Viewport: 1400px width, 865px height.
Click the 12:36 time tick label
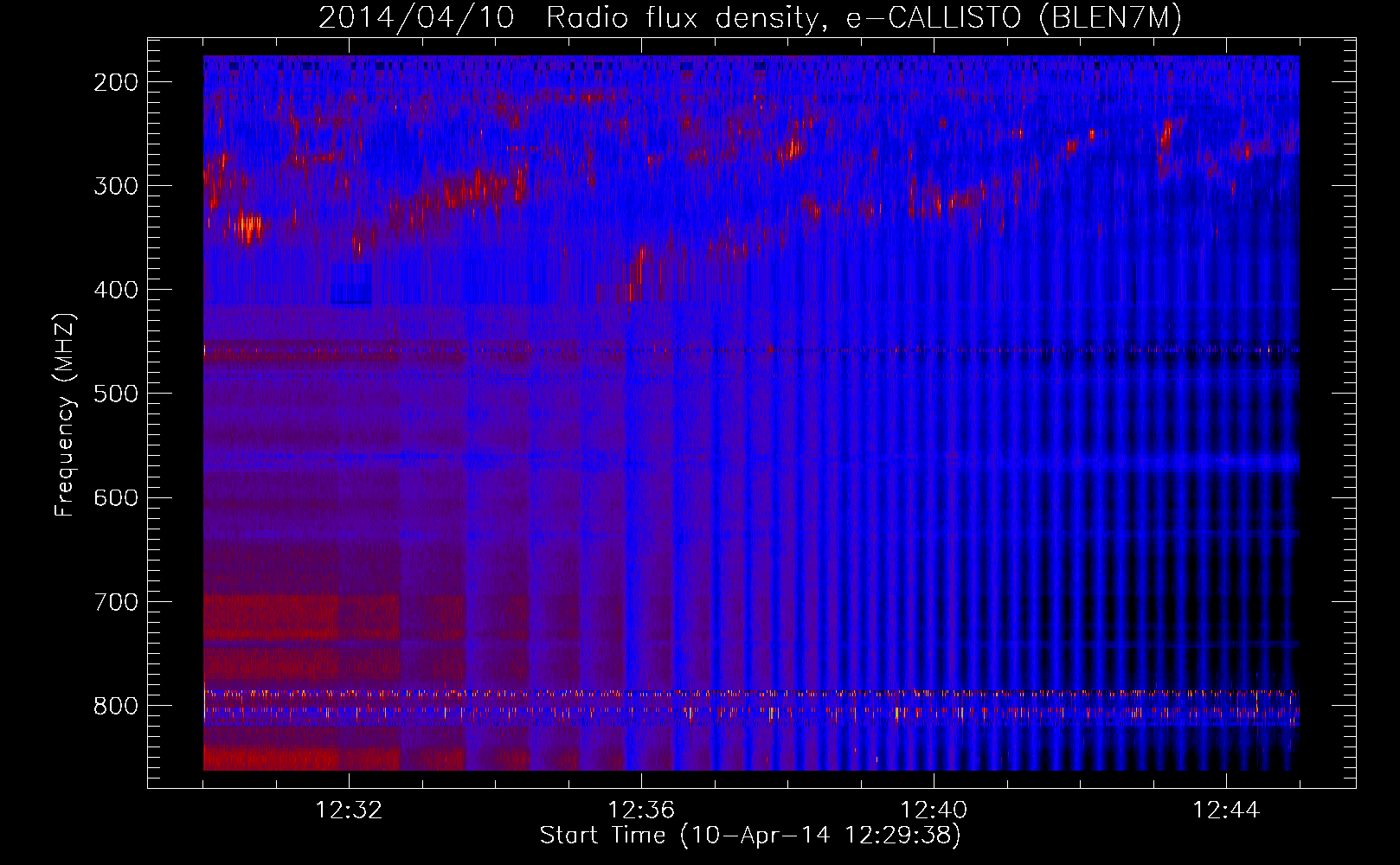[641, 811]
